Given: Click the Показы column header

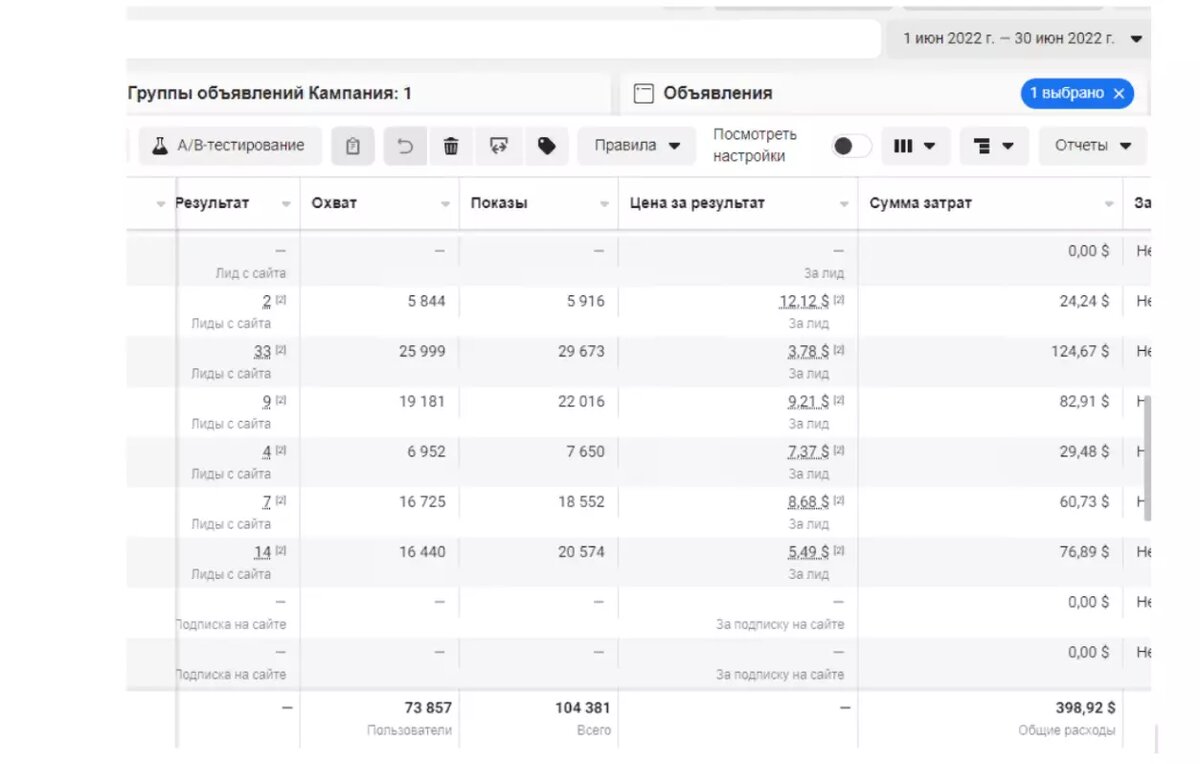Looking at the screenshot, I should (x=499, y=203).
